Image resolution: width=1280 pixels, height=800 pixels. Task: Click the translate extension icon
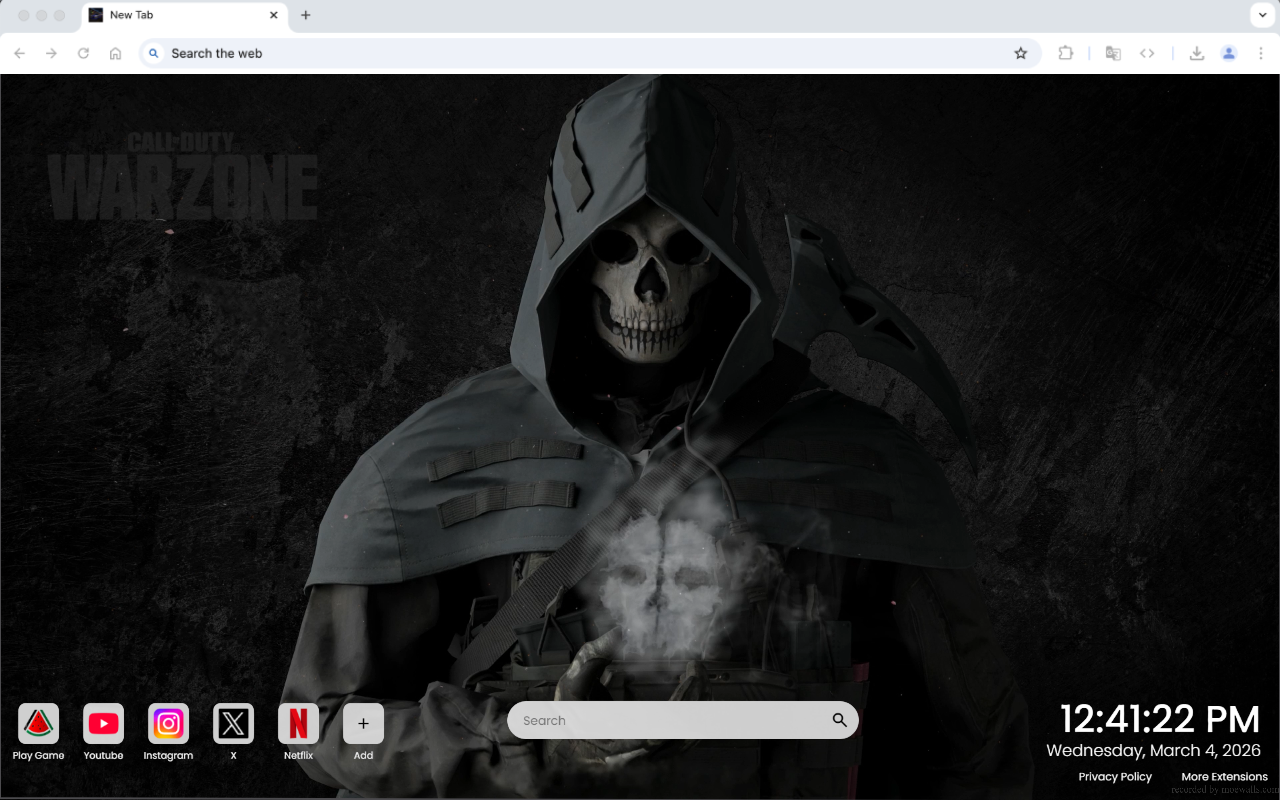pyautogui.click(x=1113, y=53)
